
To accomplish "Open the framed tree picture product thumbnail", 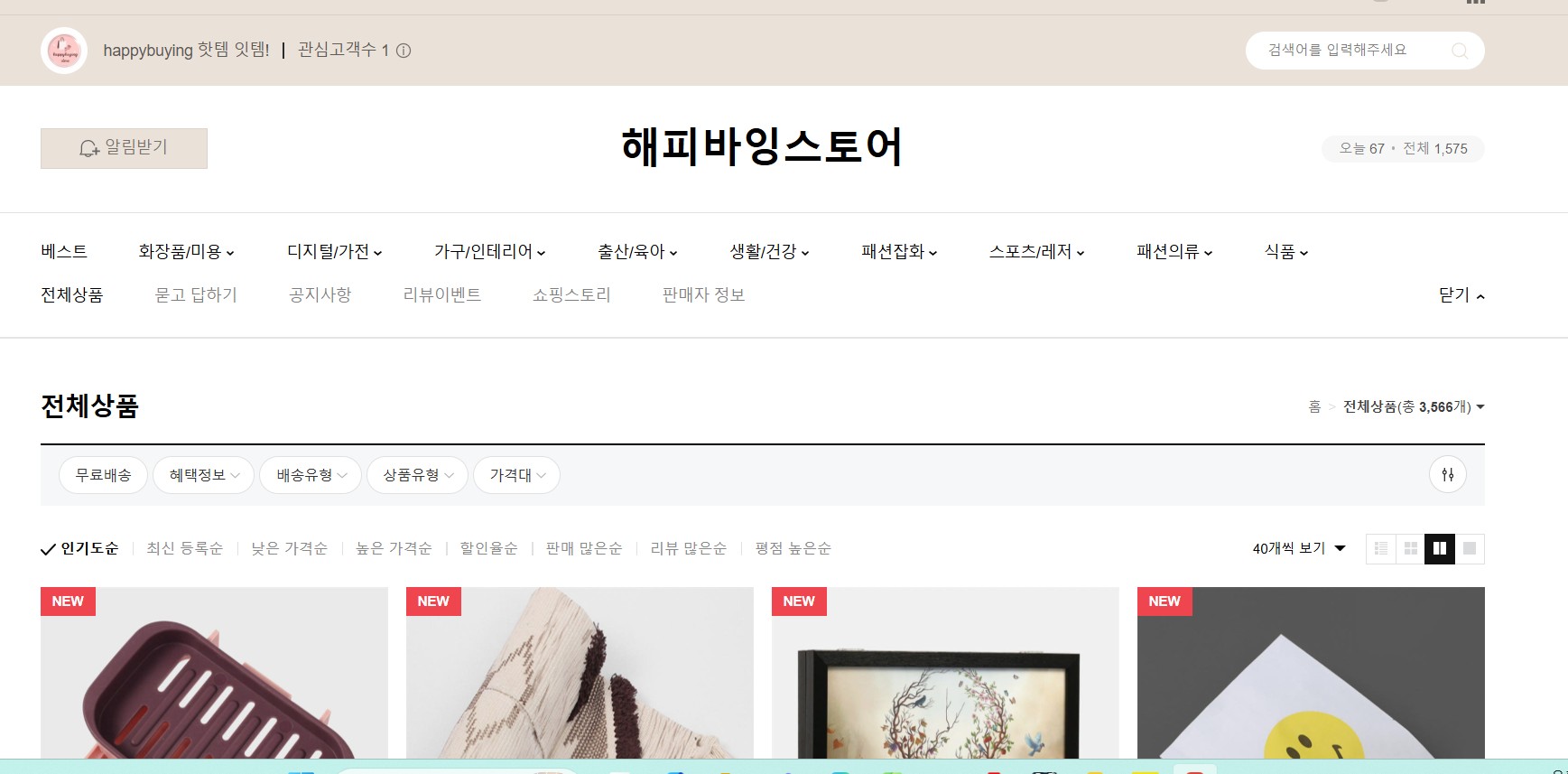I will click(x=945, y=673).
